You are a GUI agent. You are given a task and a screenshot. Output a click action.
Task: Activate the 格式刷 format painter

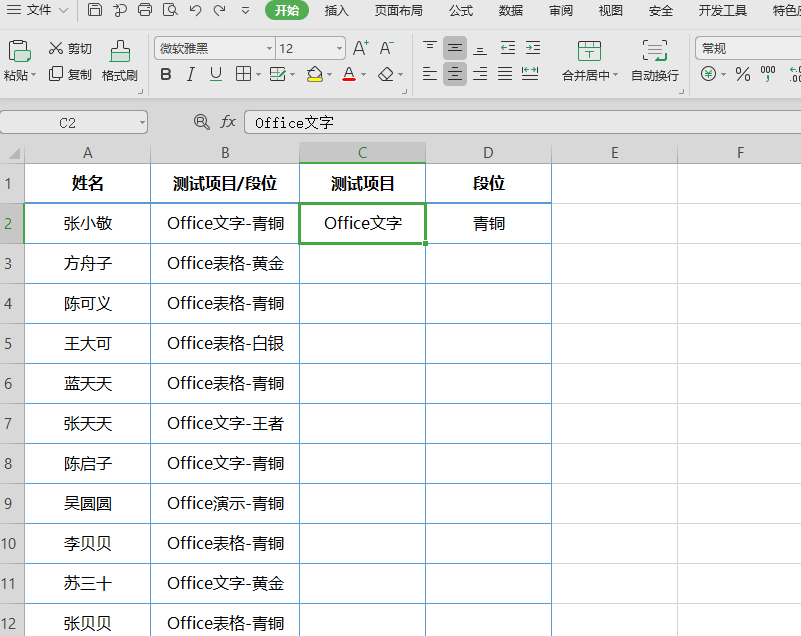(120, 61)
